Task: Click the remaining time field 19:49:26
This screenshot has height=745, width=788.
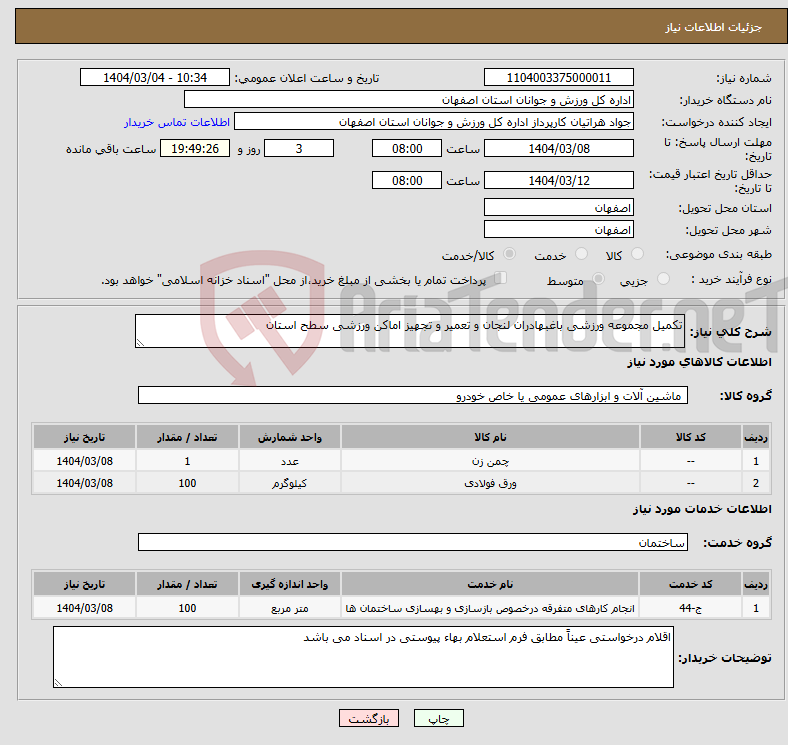Action: coord(195,148)
